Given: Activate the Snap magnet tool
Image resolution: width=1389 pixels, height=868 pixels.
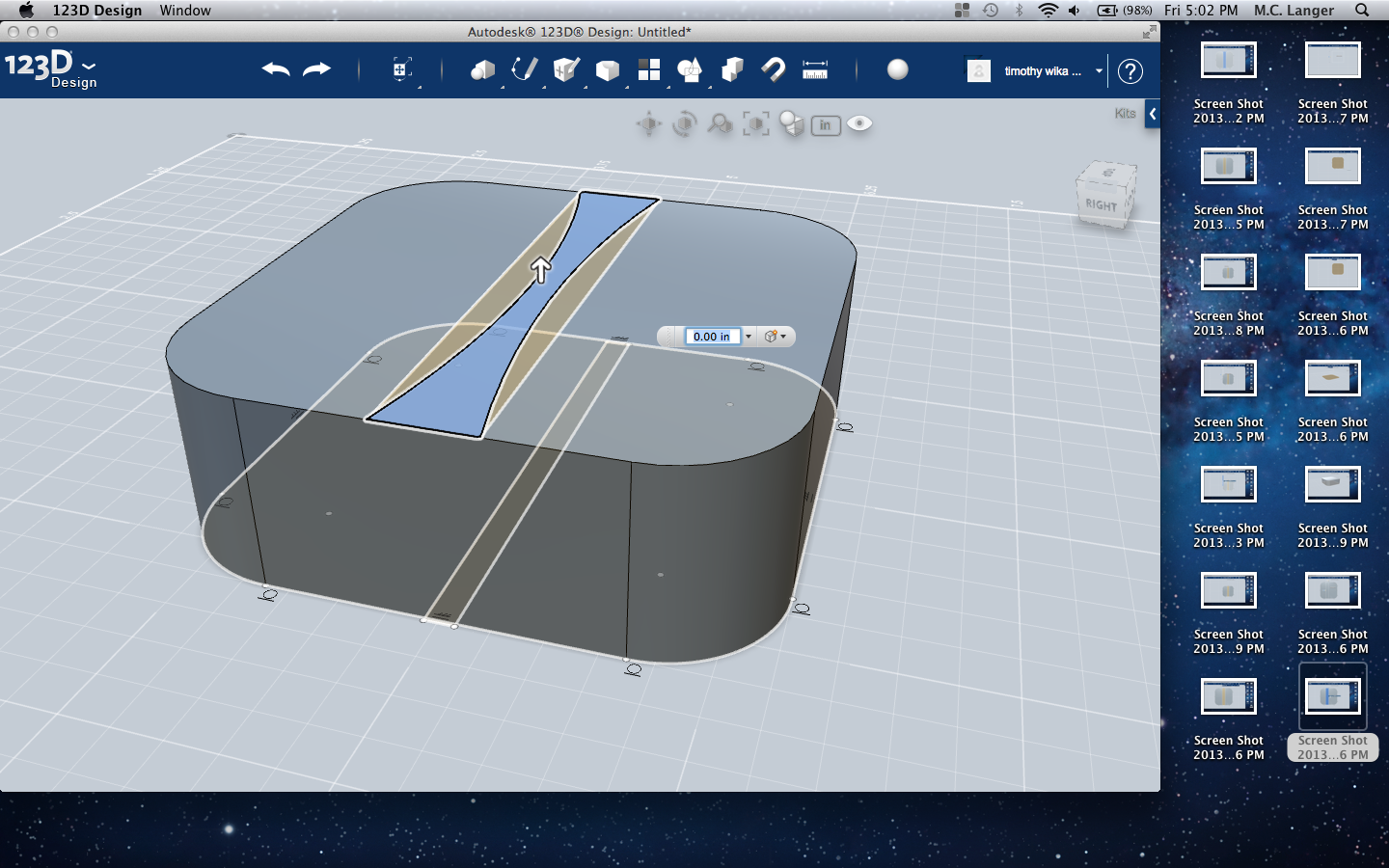Looking at the screenshot, I should [x=774, y=69].
